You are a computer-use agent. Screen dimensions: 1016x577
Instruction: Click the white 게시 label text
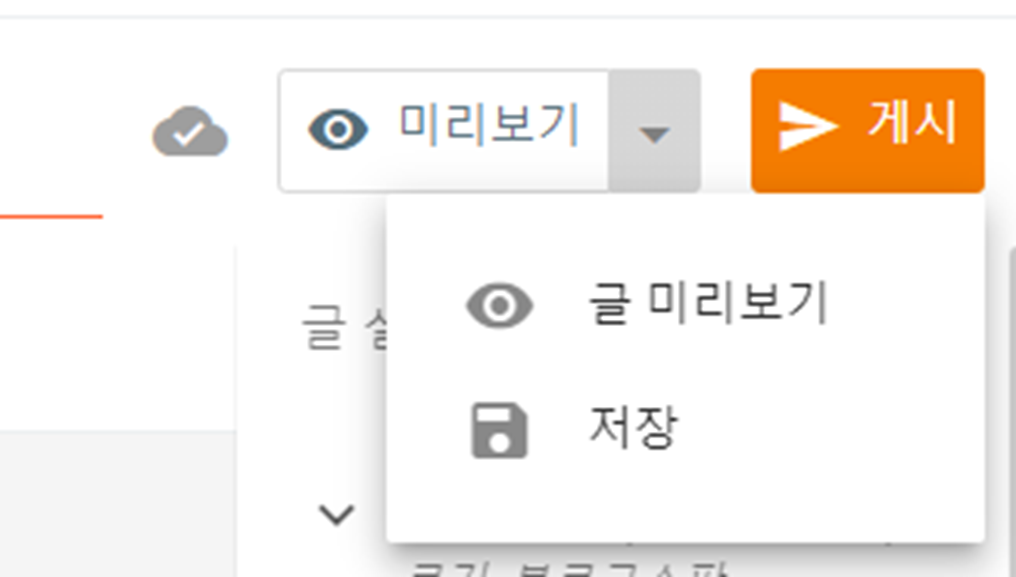click(x=912, y=122)
